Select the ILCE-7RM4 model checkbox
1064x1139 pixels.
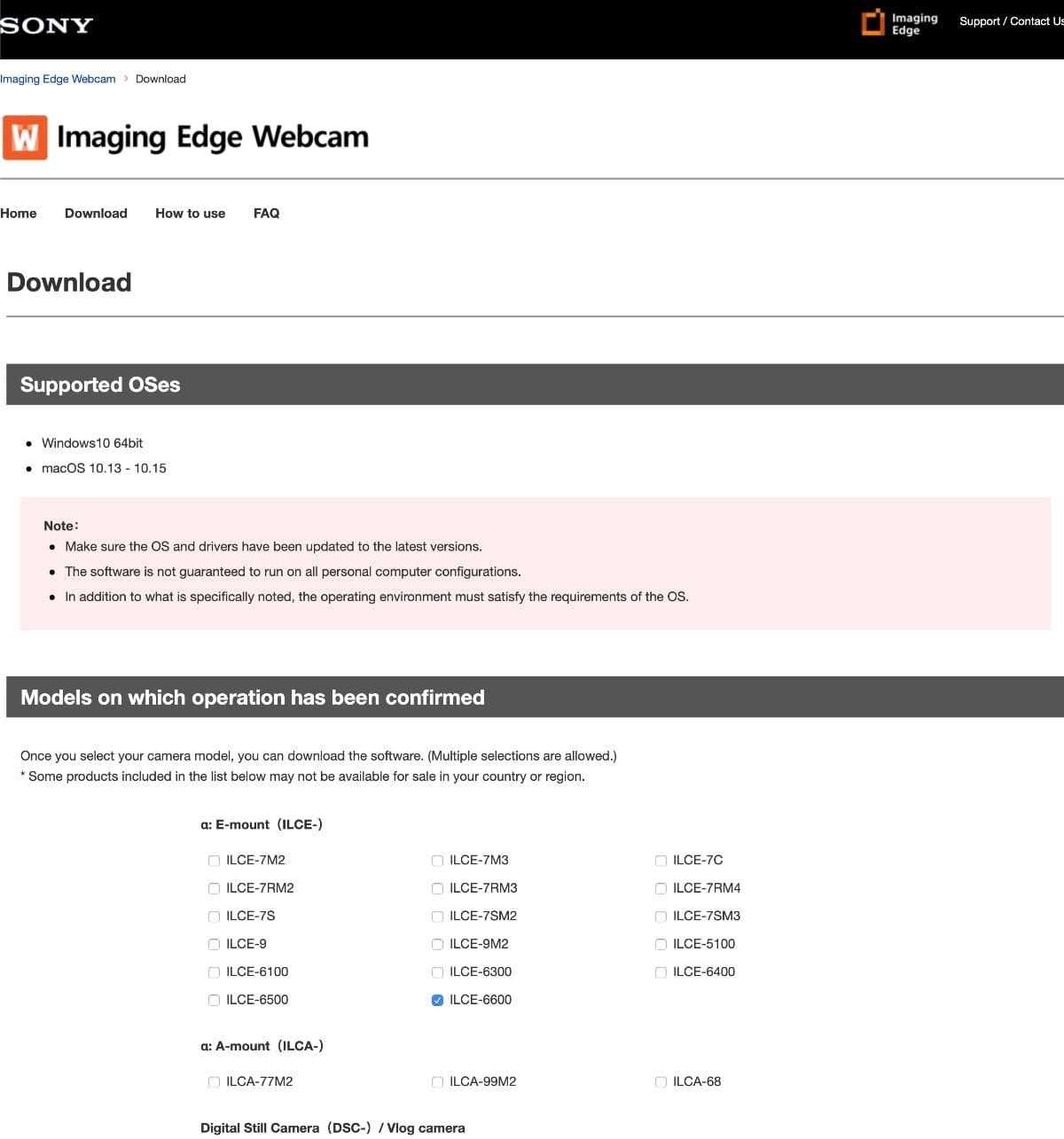pyautogui.click(x=661, y=888)
